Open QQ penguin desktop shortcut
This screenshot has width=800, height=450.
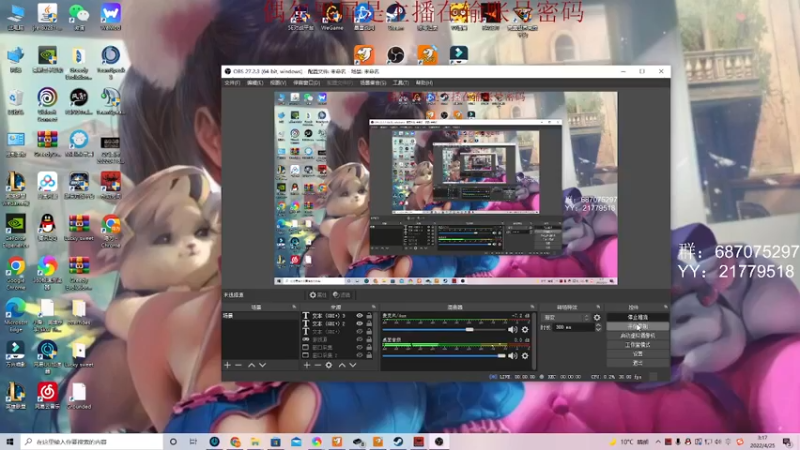click(x=47, y=228)
